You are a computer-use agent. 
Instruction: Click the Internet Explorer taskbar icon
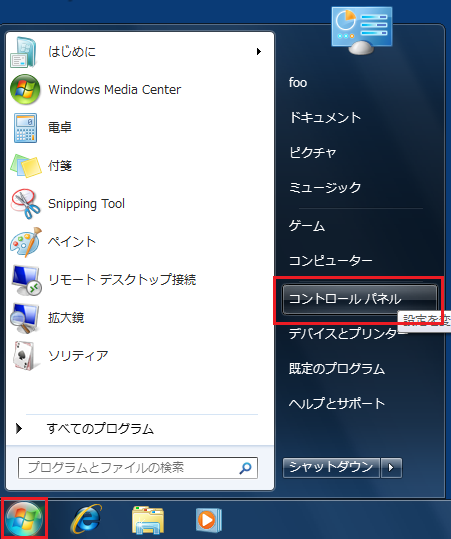[x=86, y=519]
